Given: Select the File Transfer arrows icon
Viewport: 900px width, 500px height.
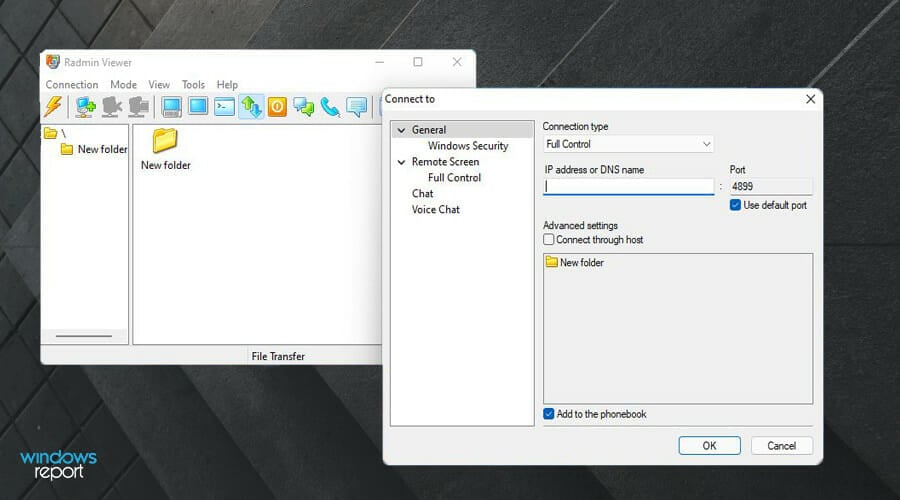Looking at the screenshot, I should 251,107.
